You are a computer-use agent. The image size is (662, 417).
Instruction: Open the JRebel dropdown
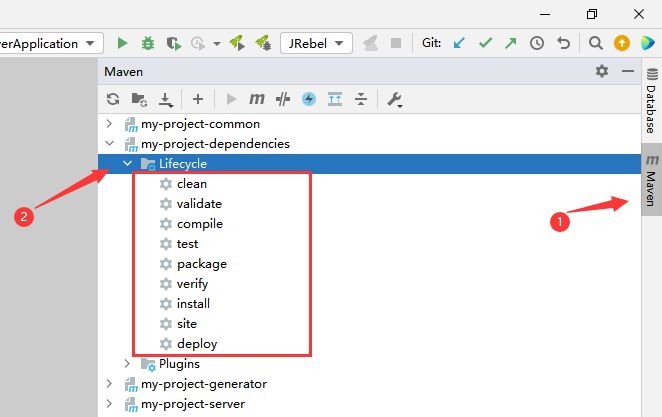pos(316,43)
